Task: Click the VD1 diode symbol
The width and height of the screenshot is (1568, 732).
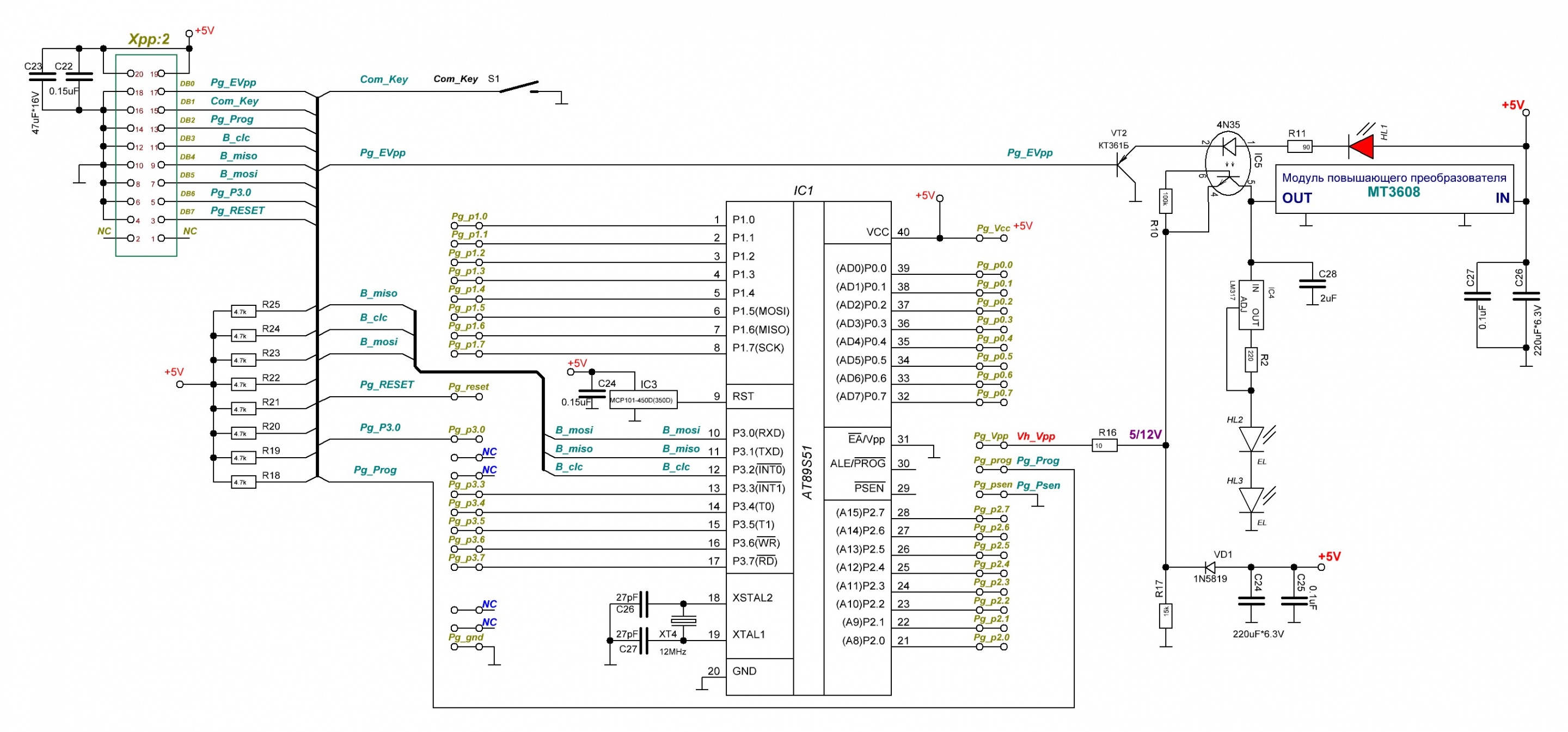Action: 1210,567
